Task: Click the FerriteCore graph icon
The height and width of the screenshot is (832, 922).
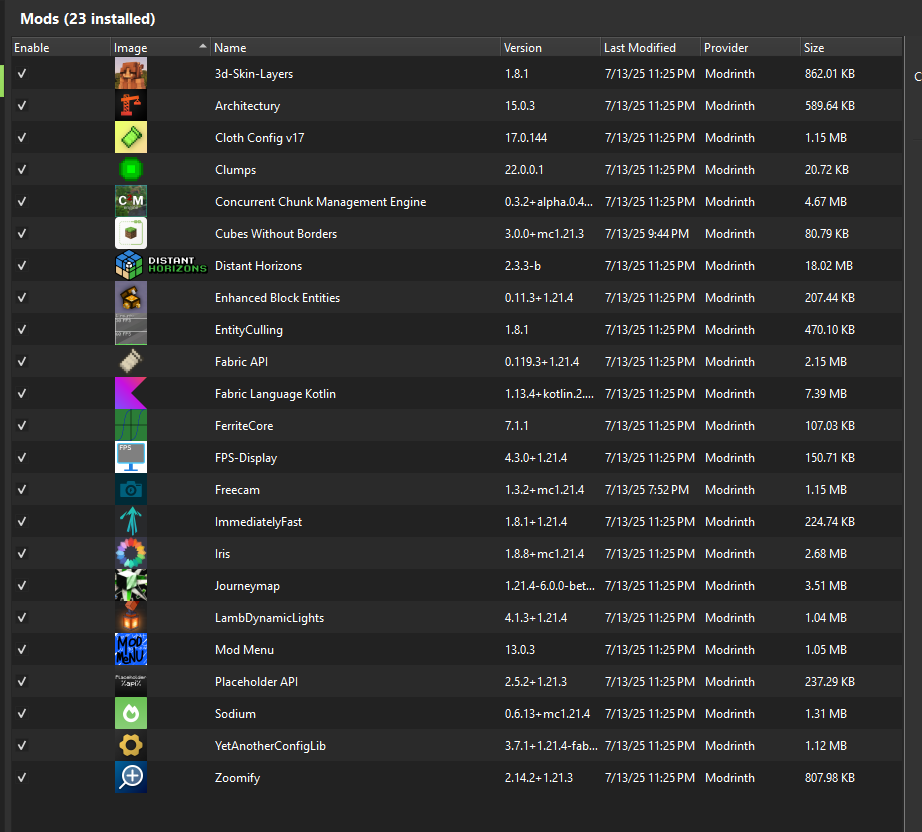Action: (x=131, y=426)
